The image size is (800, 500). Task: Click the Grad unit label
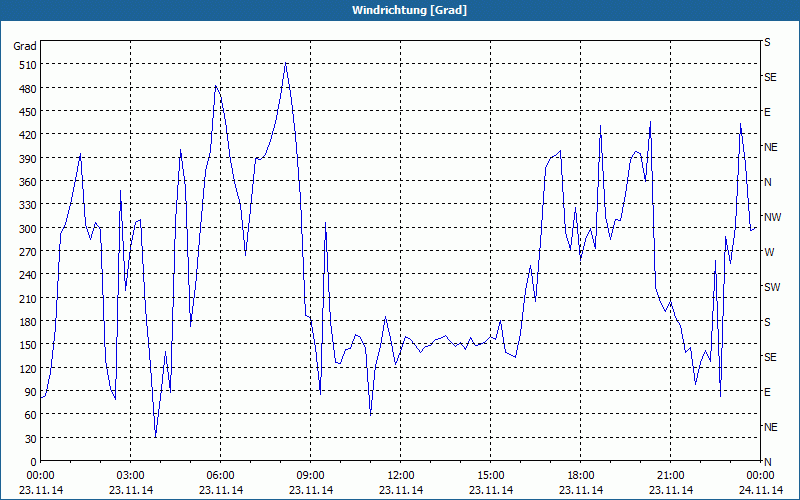[25, 46]
